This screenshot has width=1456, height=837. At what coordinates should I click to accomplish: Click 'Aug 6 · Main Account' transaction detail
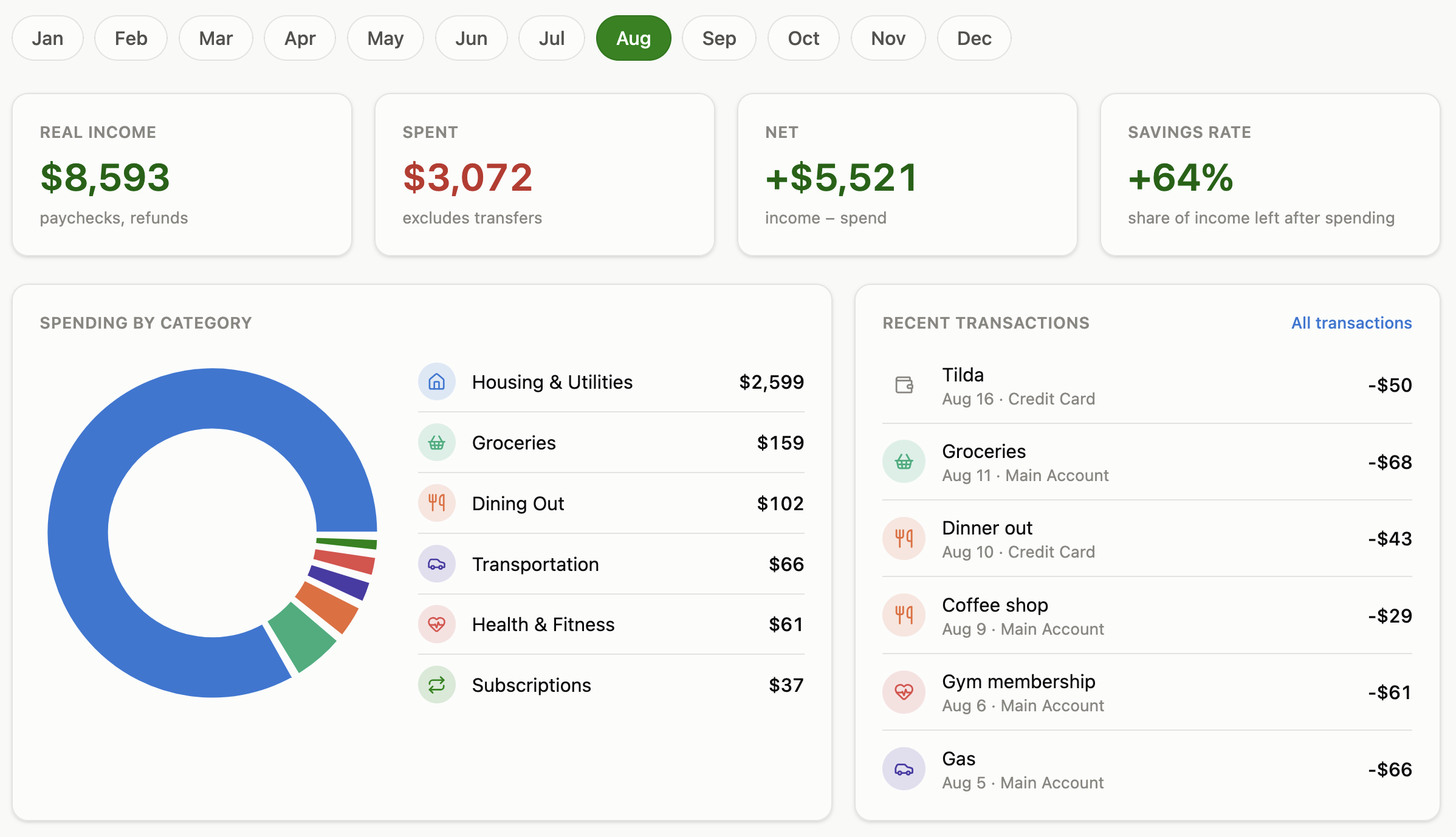point(1023,706)
